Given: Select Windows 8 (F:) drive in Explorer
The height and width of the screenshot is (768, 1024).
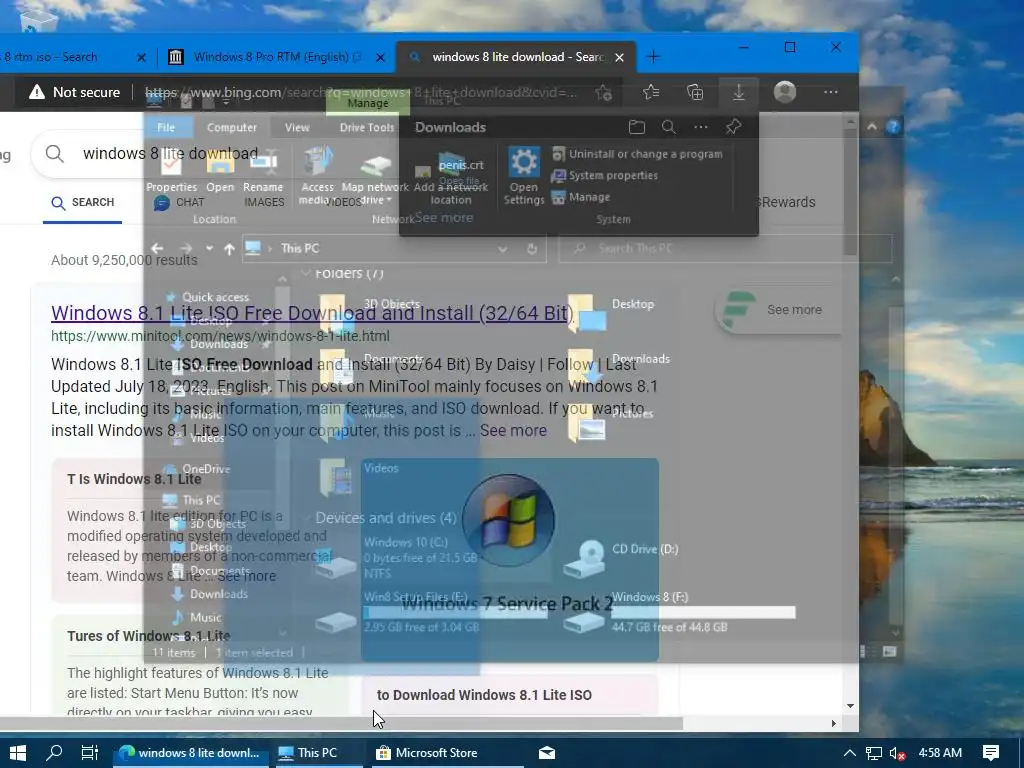Looking at the screenshot, I should (x=679, y=612).
